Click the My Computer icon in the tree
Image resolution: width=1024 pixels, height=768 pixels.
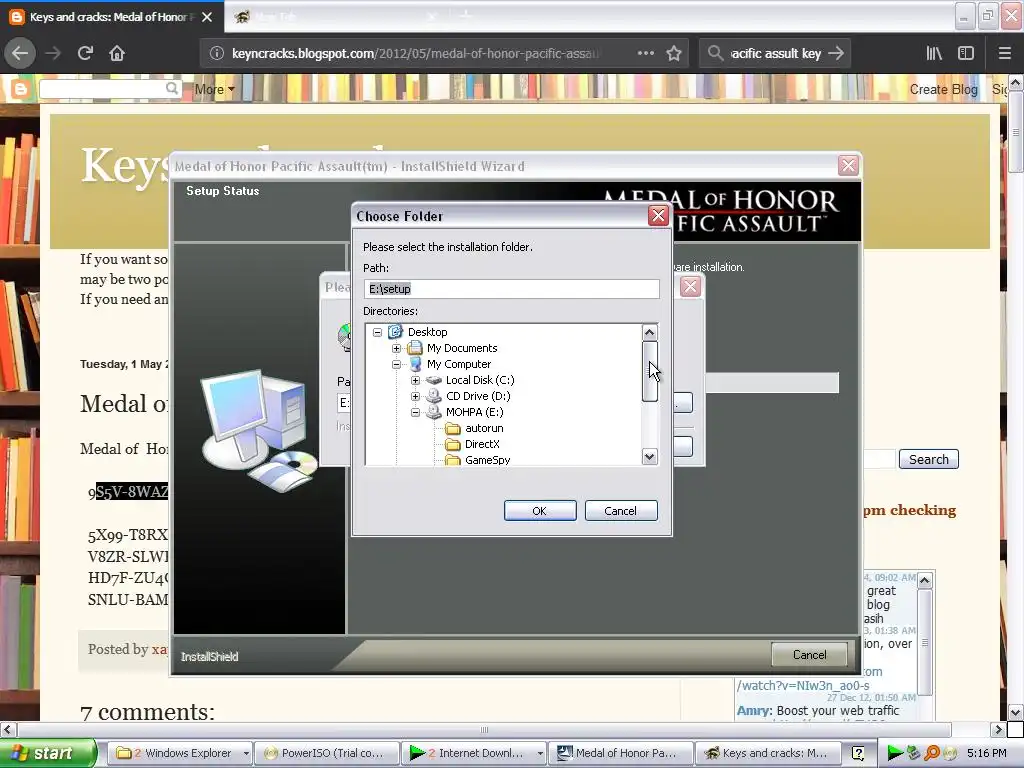(415, 364)
